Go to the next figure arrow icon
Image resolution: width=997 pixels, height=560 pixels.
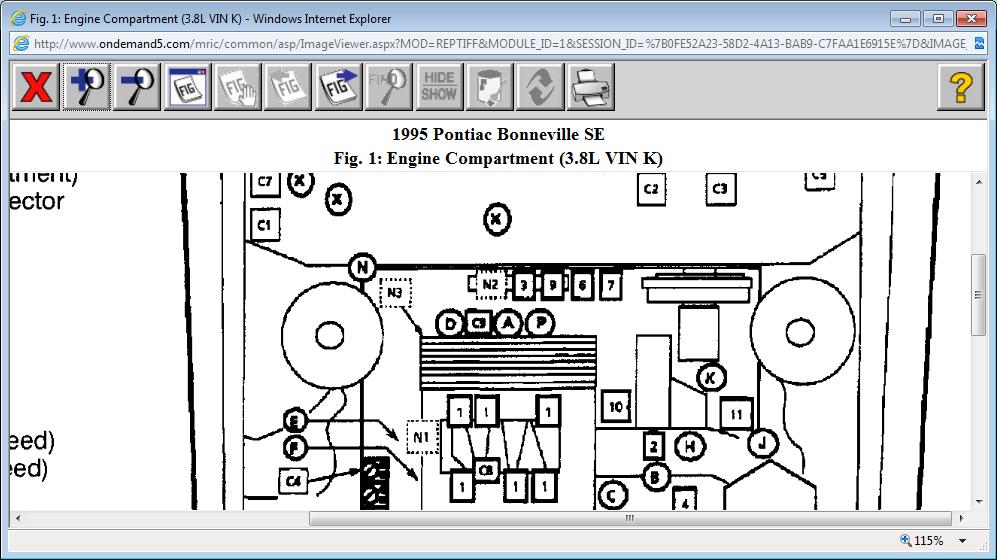pos(338,86)
